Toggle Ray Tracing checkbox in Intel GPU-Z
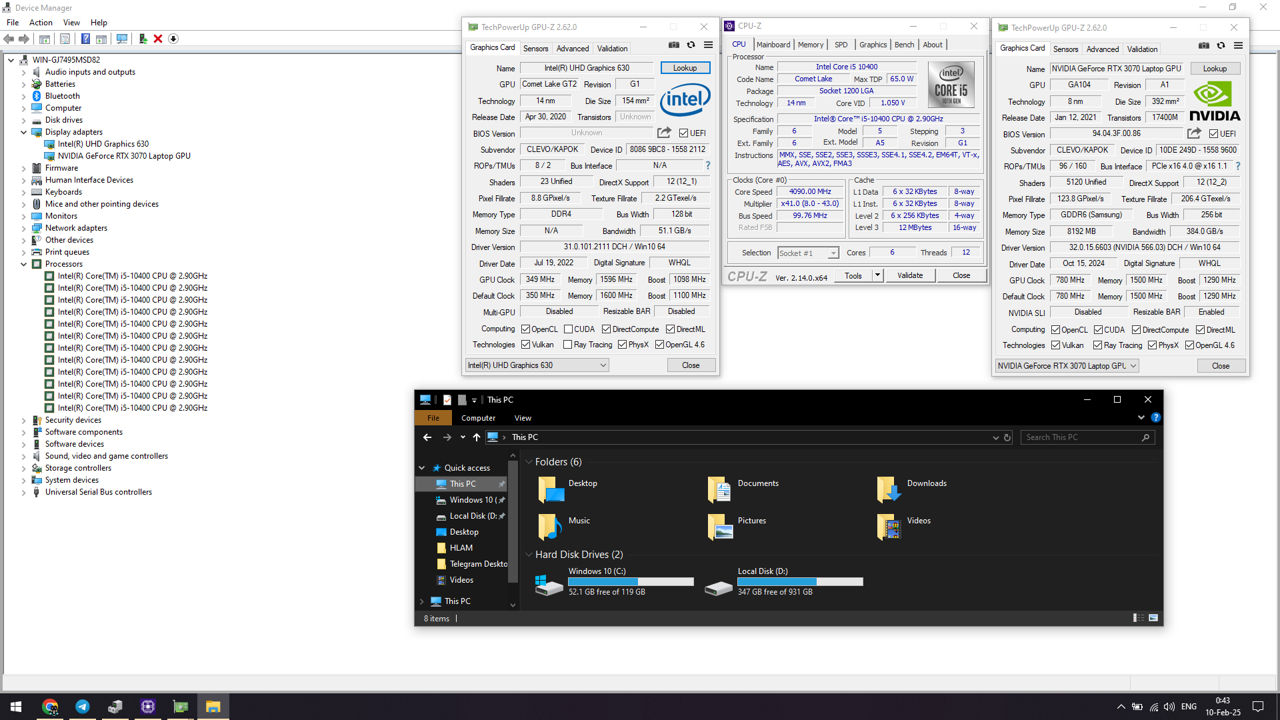The width and height of the screenshot is (1280, 720). (568, 345)
